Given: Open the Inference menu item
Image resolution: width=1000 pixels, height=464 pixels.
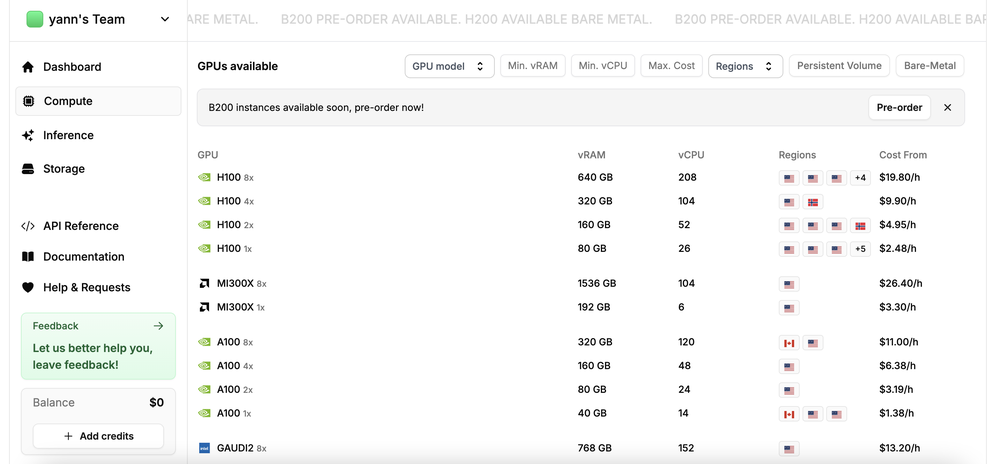Looking at the screenshot, I should pyautogui.click(x=68, y=135).
